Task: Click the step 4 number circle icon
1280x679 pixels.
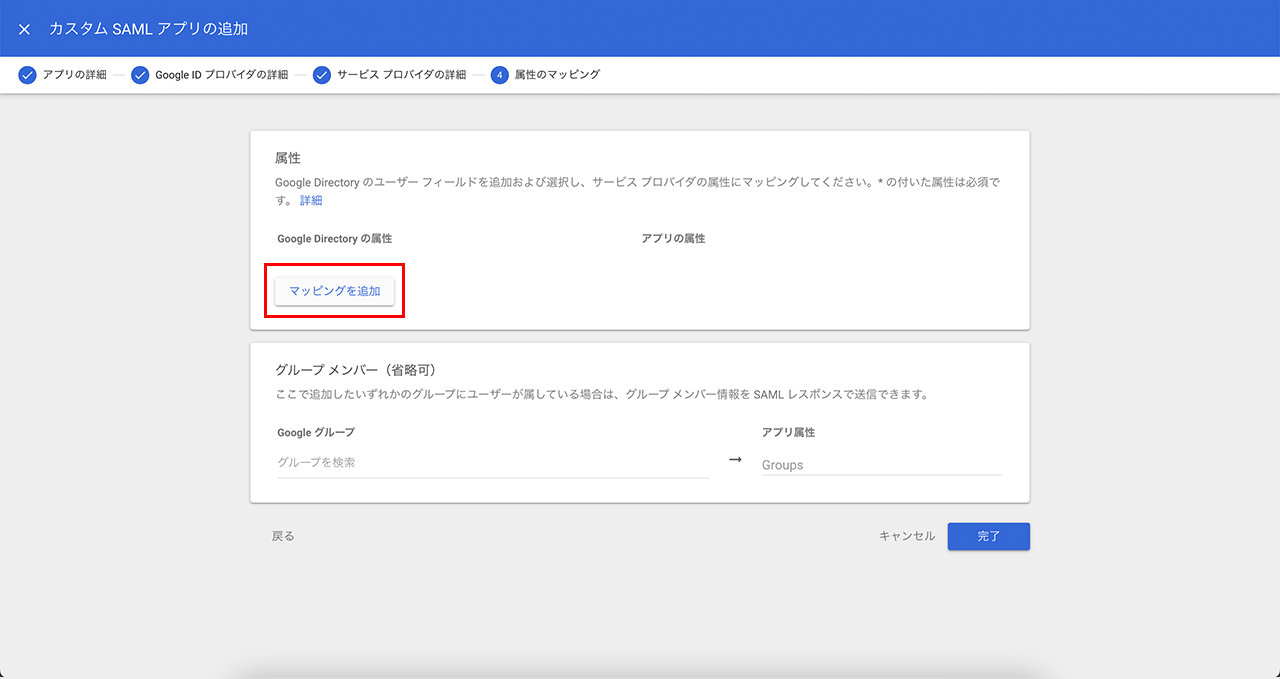Action: click(x=499, y=75)
